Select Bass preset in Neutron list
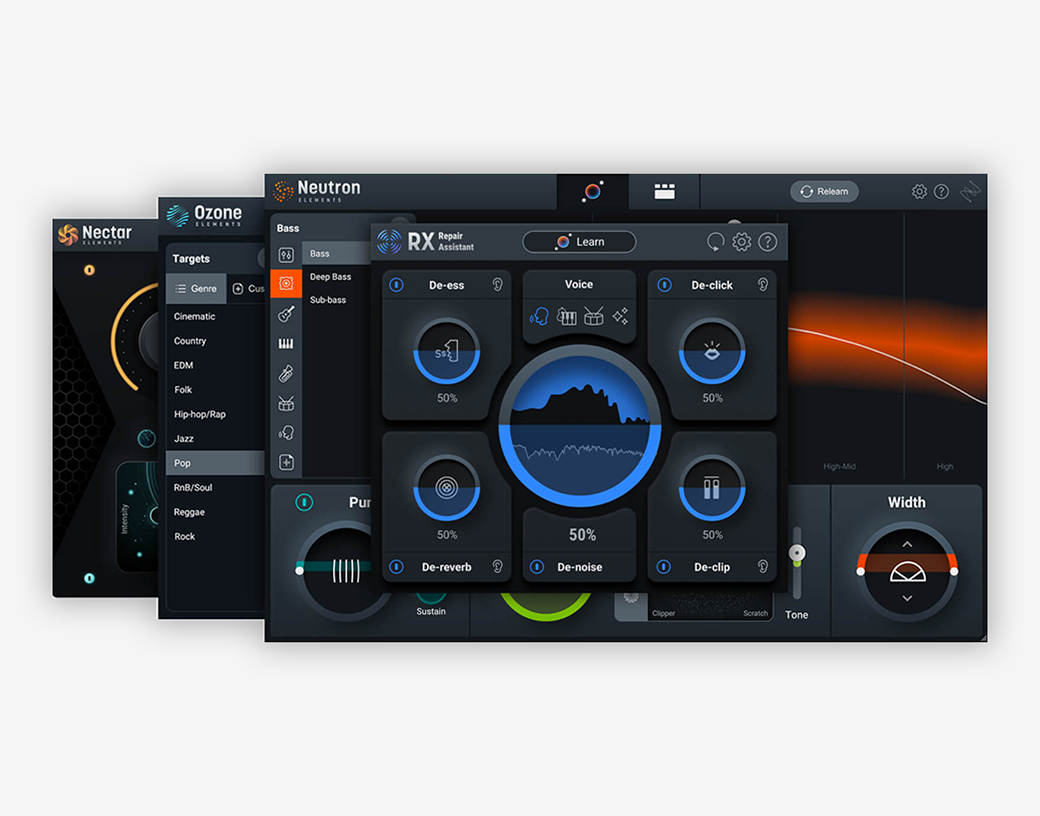 (336, 253)
